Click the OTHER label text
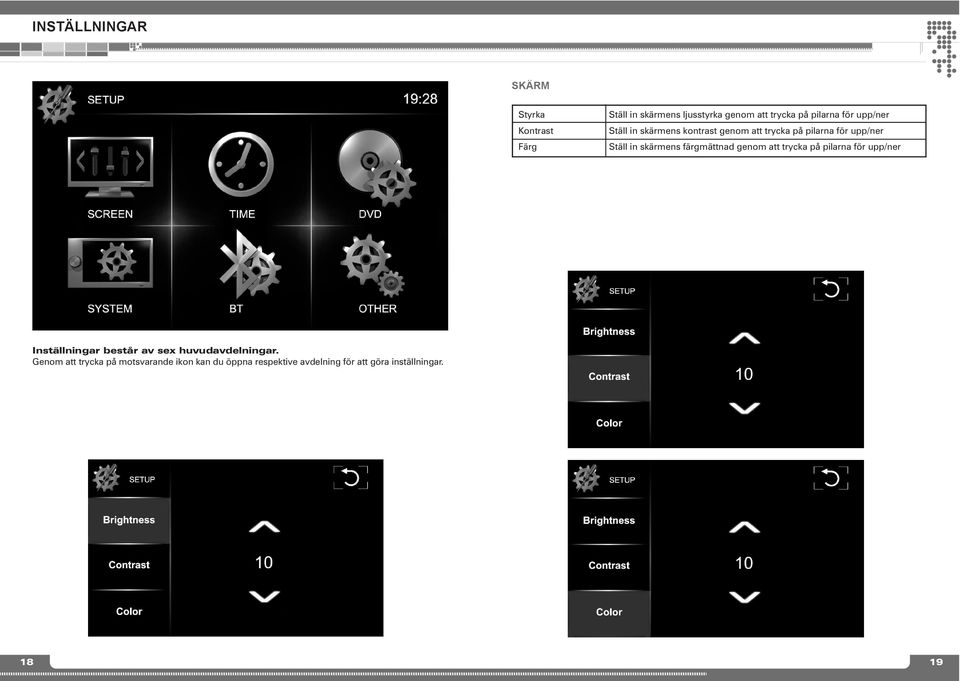The image size is (960, 681). point(378,309)
